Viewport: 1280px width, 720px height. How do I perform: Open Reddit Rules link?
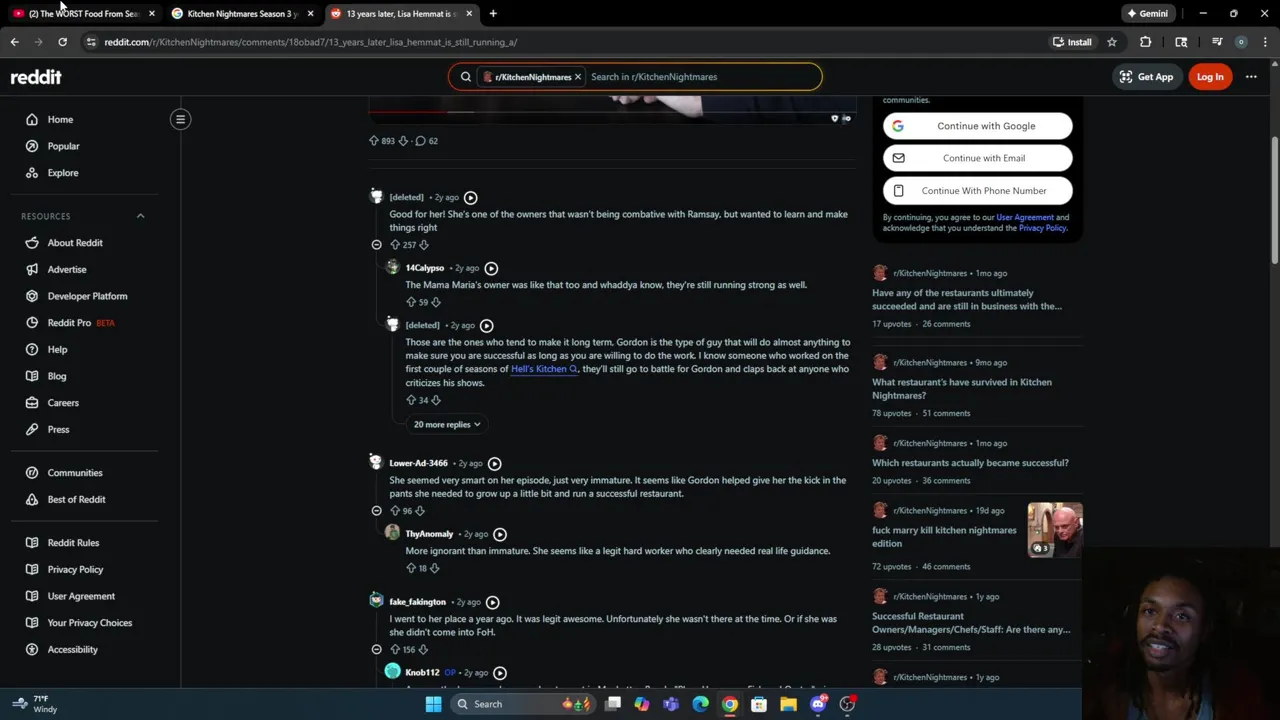tap(73, 543)
